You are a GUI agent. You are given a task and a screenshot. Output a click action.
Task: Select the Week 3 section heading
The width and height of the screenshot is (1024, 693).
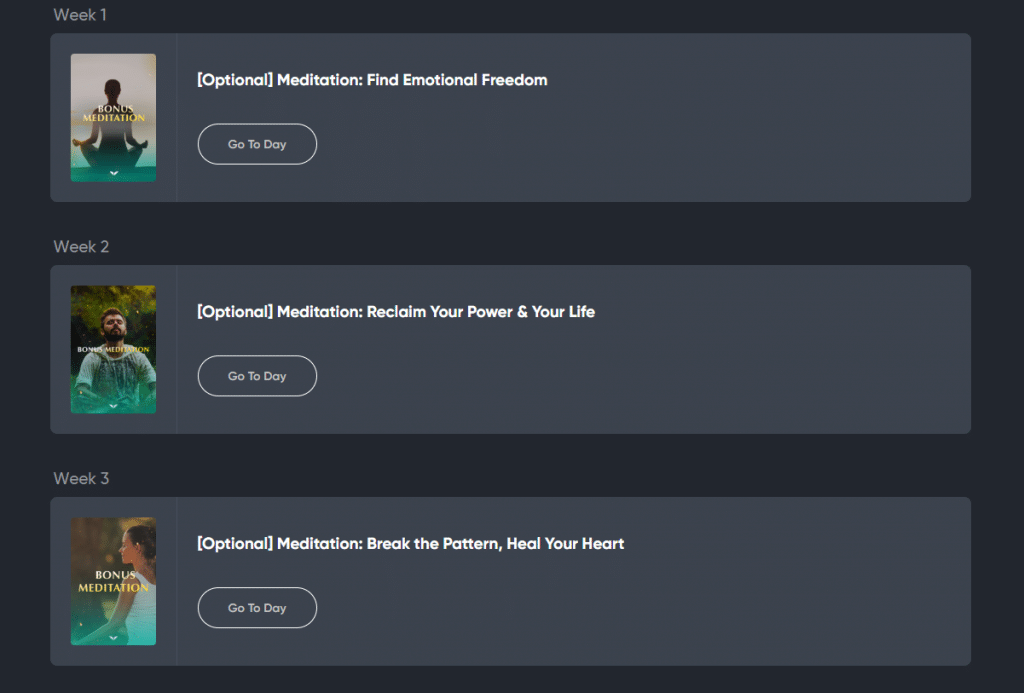[81, 479]
